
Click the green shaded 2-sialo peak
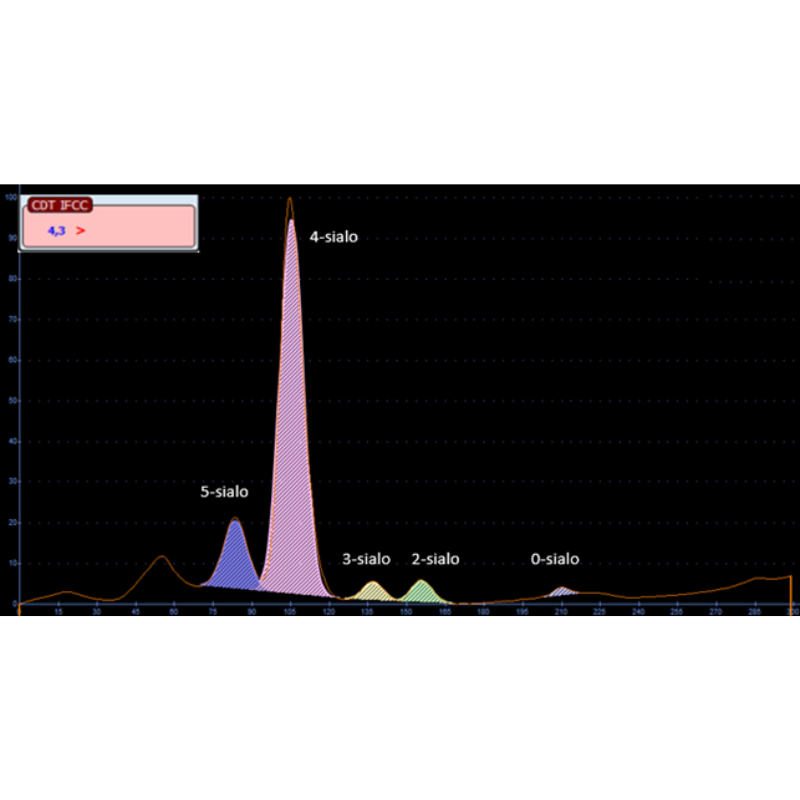[x=421, y=591]
